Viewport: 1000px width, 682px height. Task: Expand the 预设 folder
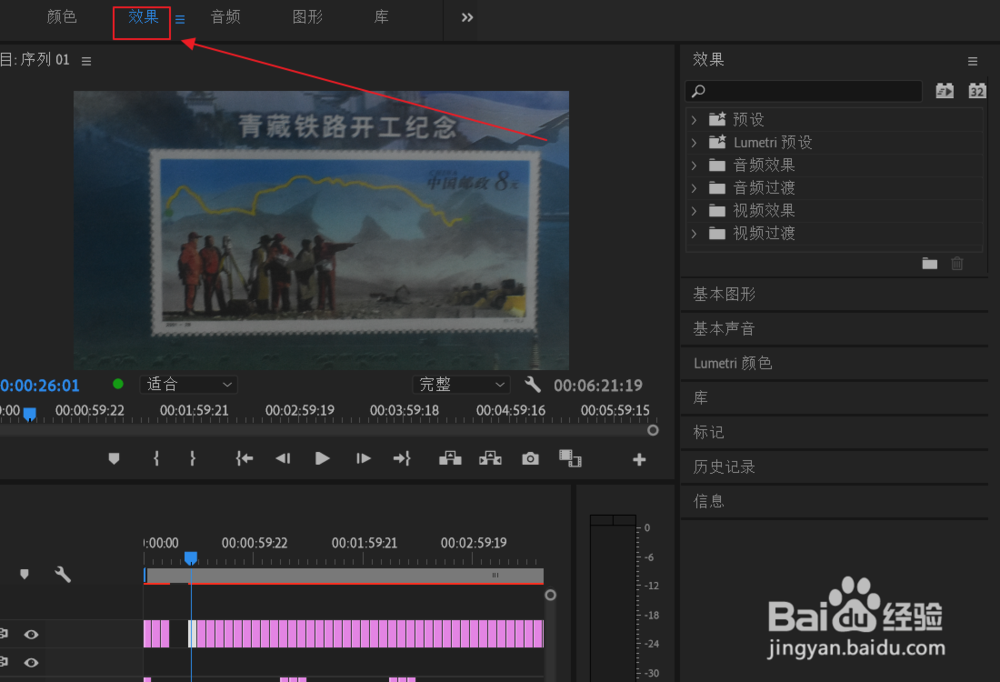pyautogui.click(x=695, y=119)
